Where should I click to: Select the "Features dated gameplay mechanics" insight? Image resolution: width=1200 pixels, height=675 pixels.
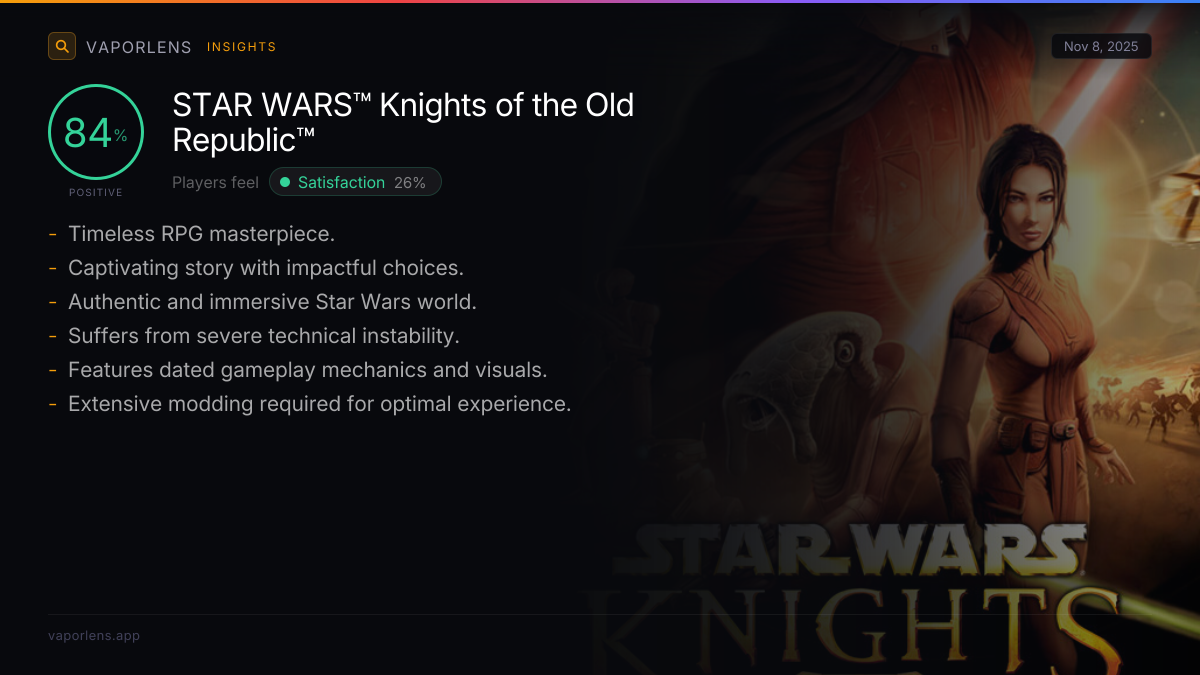307,370
